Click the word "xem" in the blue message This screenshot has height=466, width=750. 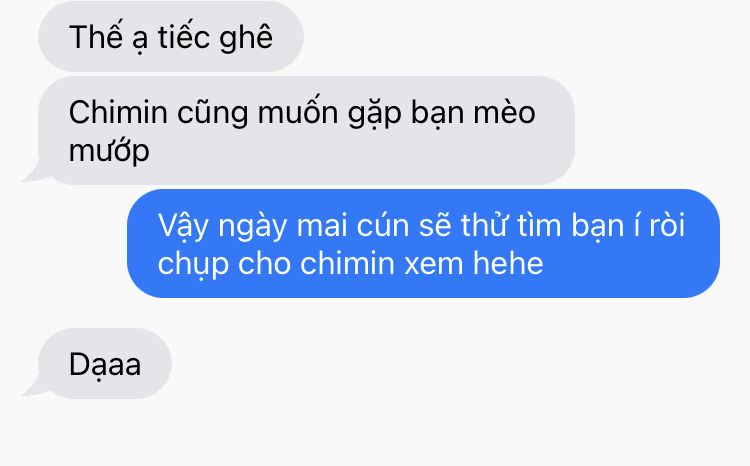[434, 264]
